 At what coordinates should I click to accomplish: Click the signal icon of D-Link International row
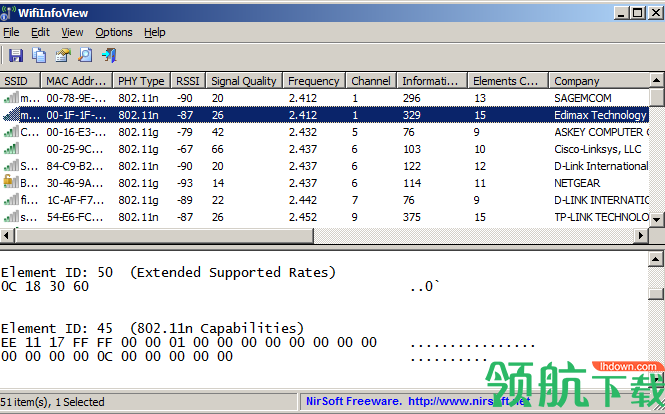coord(11,166)
